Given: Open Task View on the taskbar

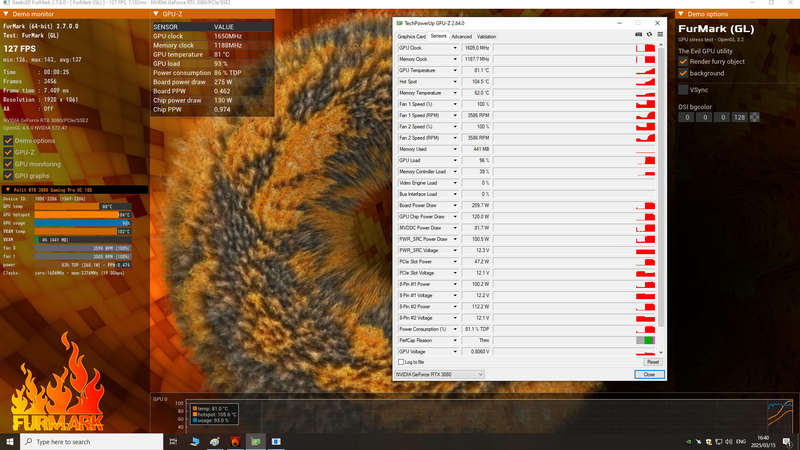Looking at the screenshot, I should point(173,441).
